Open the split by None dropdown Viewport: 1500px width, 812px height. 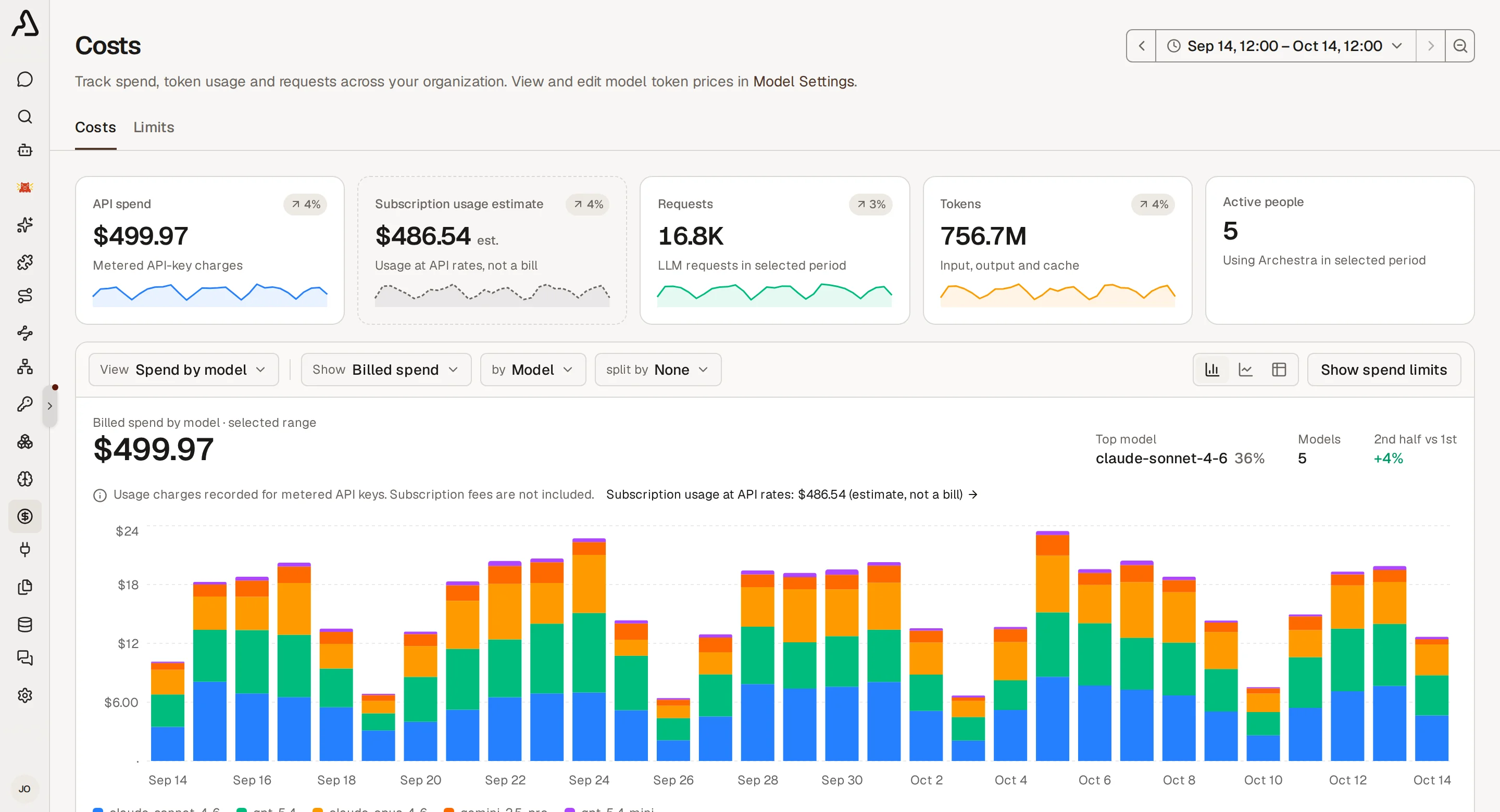pos(658,370)
